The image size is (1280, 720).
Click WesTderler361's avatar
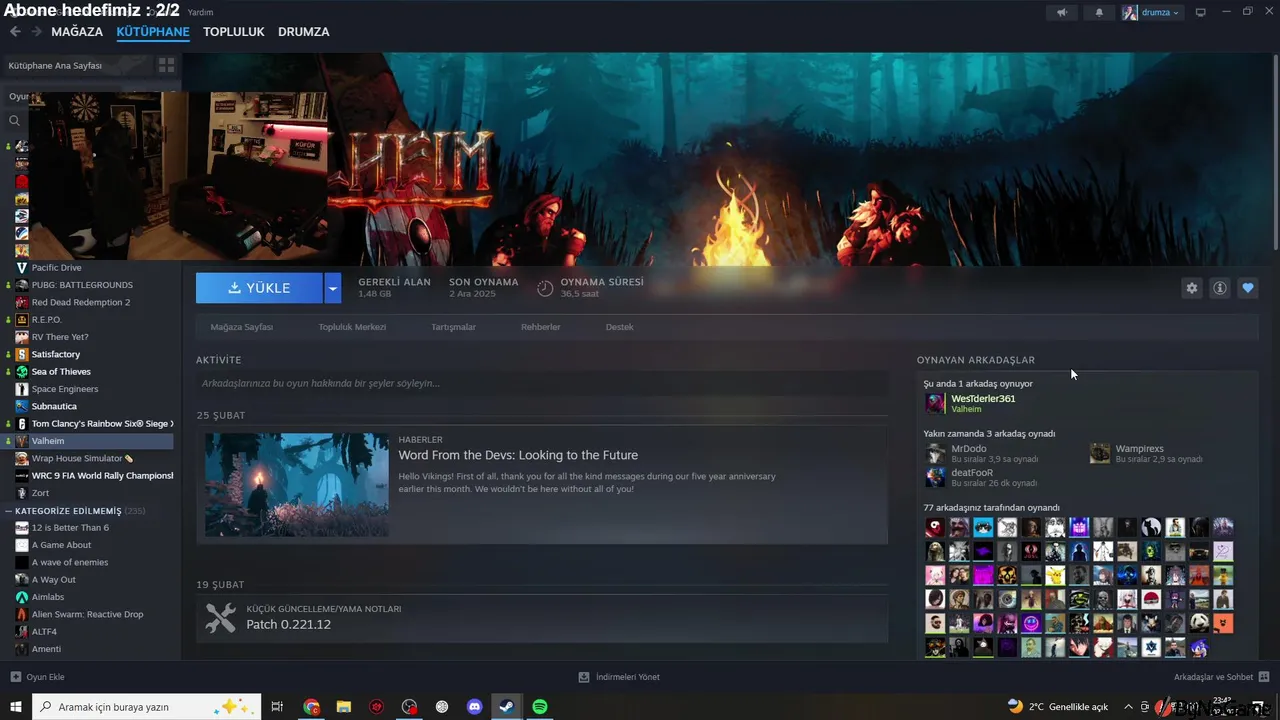tap(935, 403)
